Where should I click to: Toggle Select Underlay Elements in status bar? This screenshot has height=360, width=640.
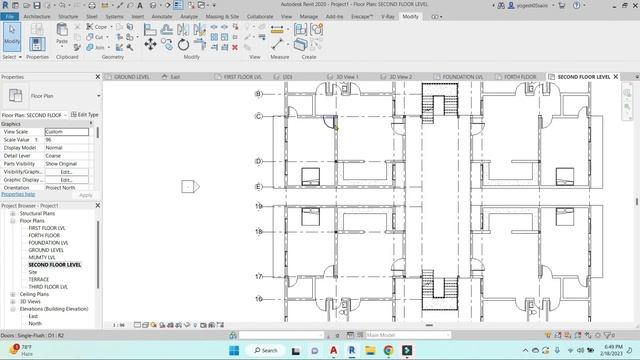(x=558, y=335)
